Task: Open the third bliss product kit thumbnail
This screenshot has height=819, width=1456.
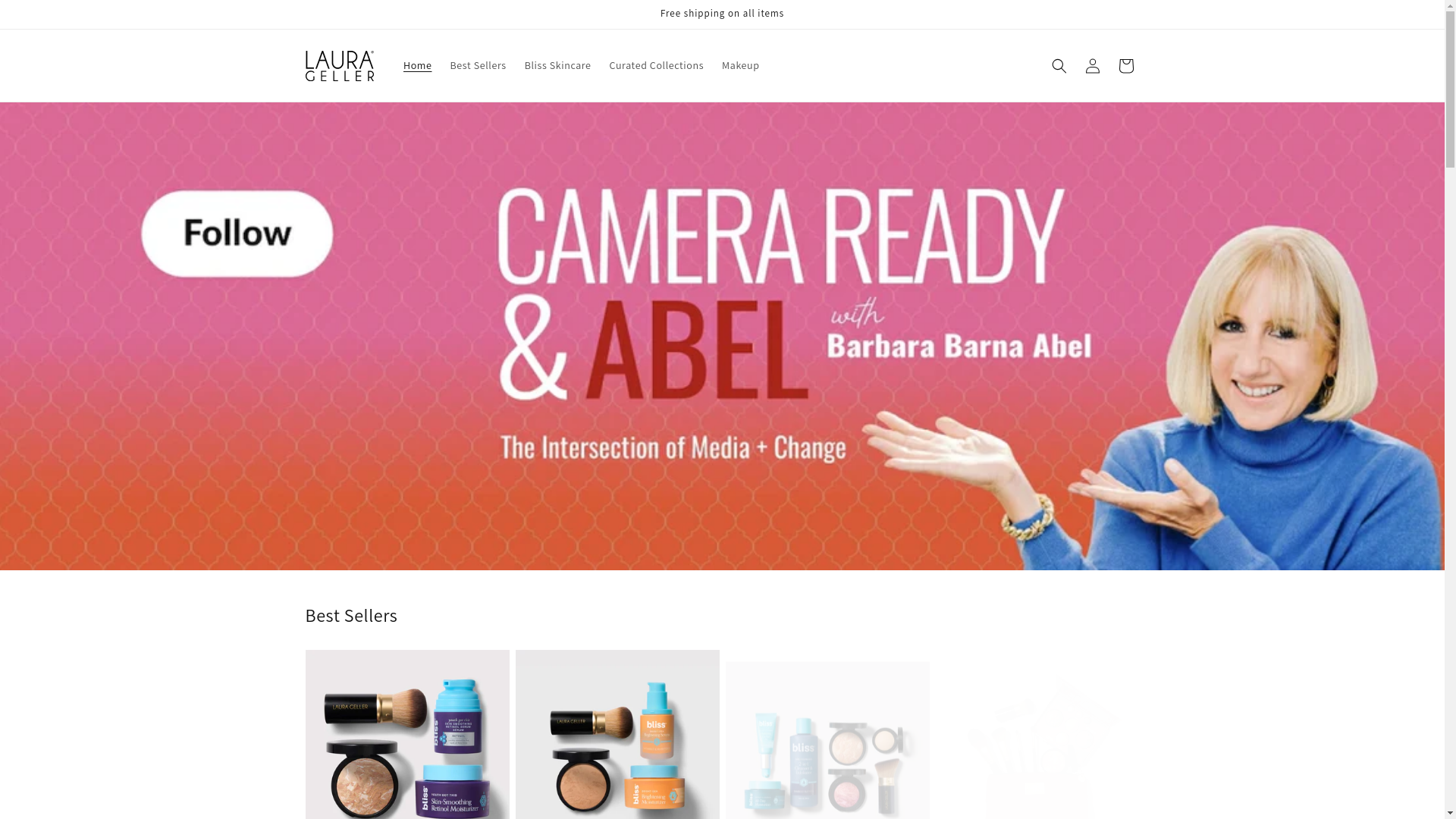Action: pos(827,740)
